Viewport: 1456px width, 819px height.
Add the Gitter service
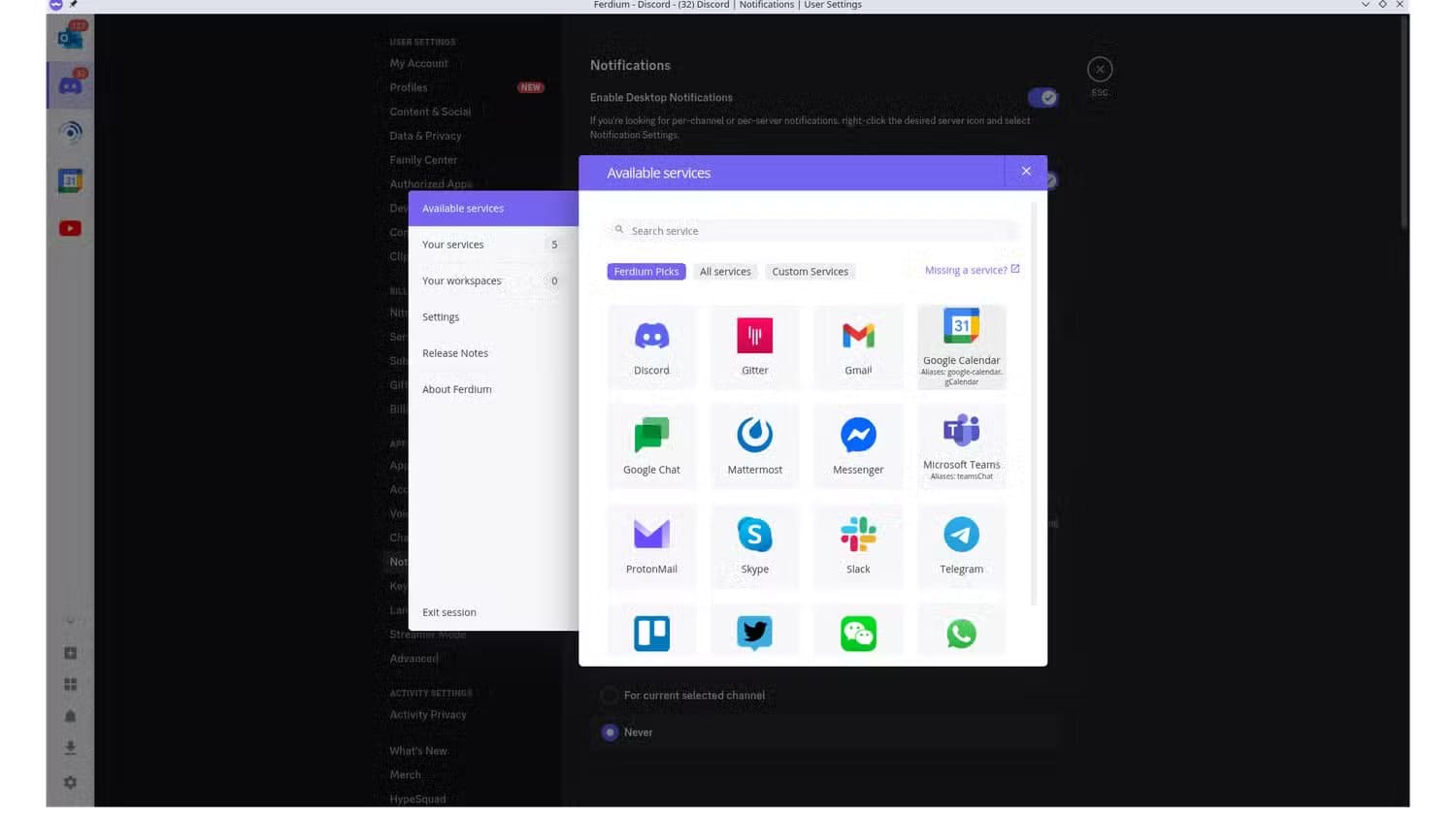[755, 347]
